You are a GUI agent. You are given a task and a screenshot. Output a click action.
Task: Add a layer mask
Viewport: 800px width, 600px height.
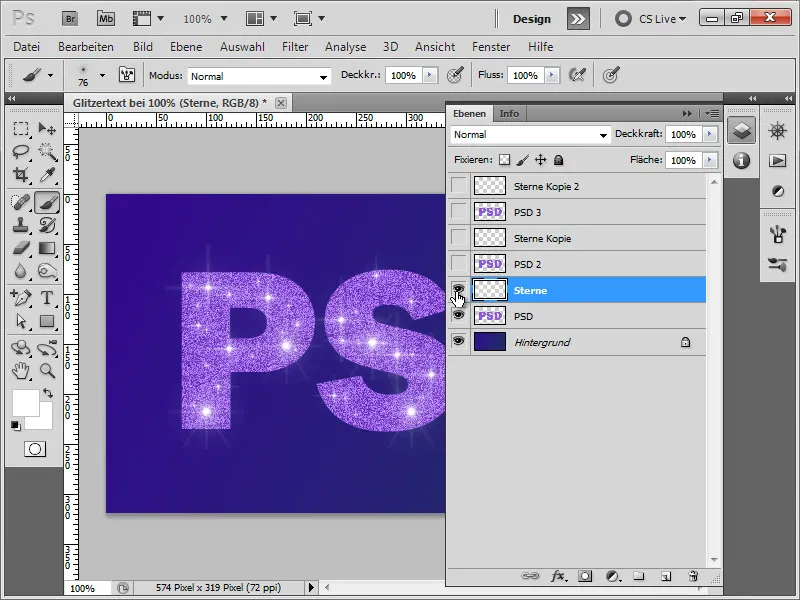(x=585, y=576)
